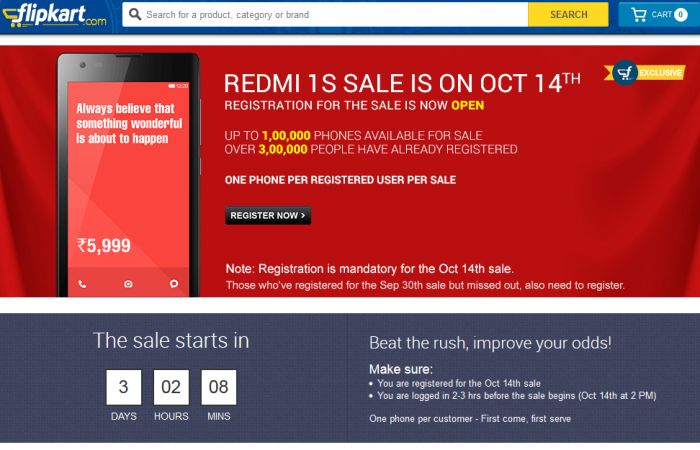Click the countdown HOURS box

tap(171, 387)
